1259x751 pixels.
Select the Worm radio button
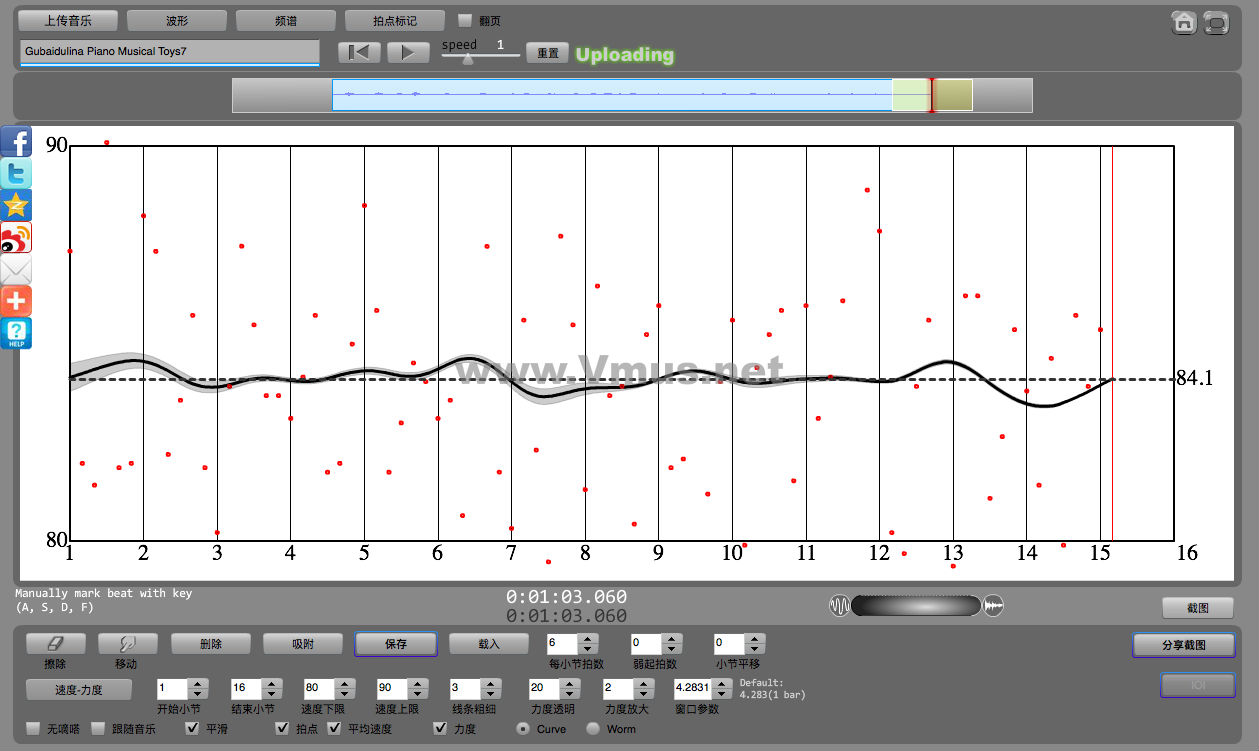[x=593, y=728]
